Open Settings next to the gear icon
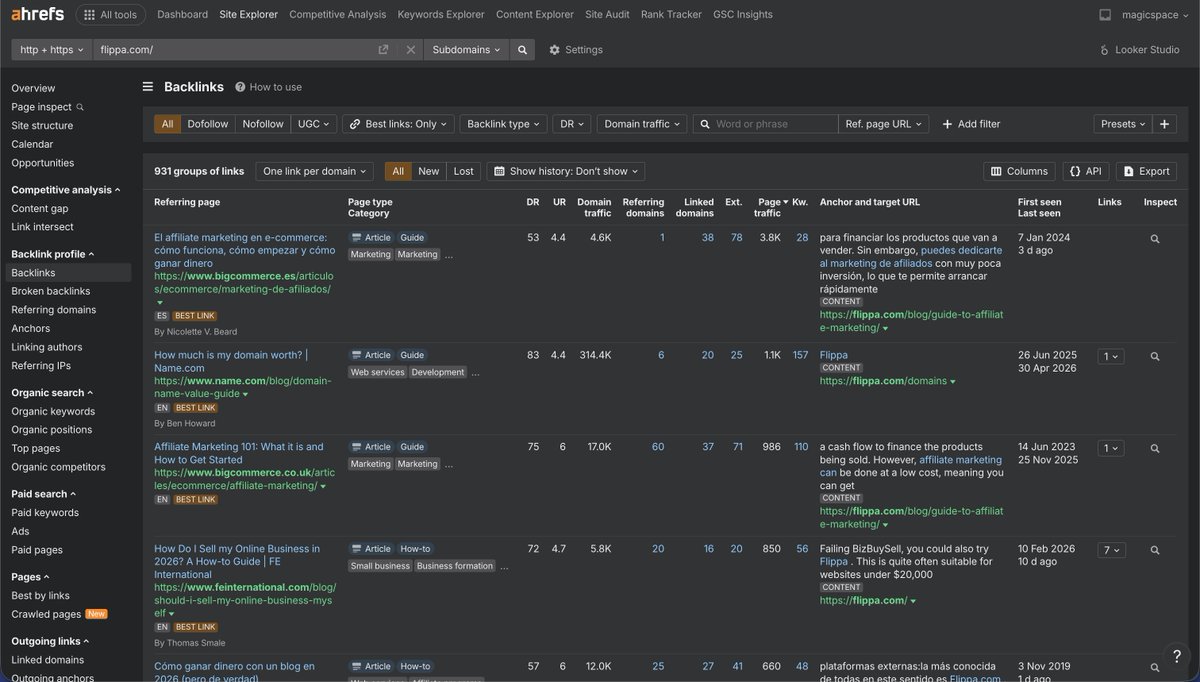This screenshot has height=682, width=1200. pos(576,50)
